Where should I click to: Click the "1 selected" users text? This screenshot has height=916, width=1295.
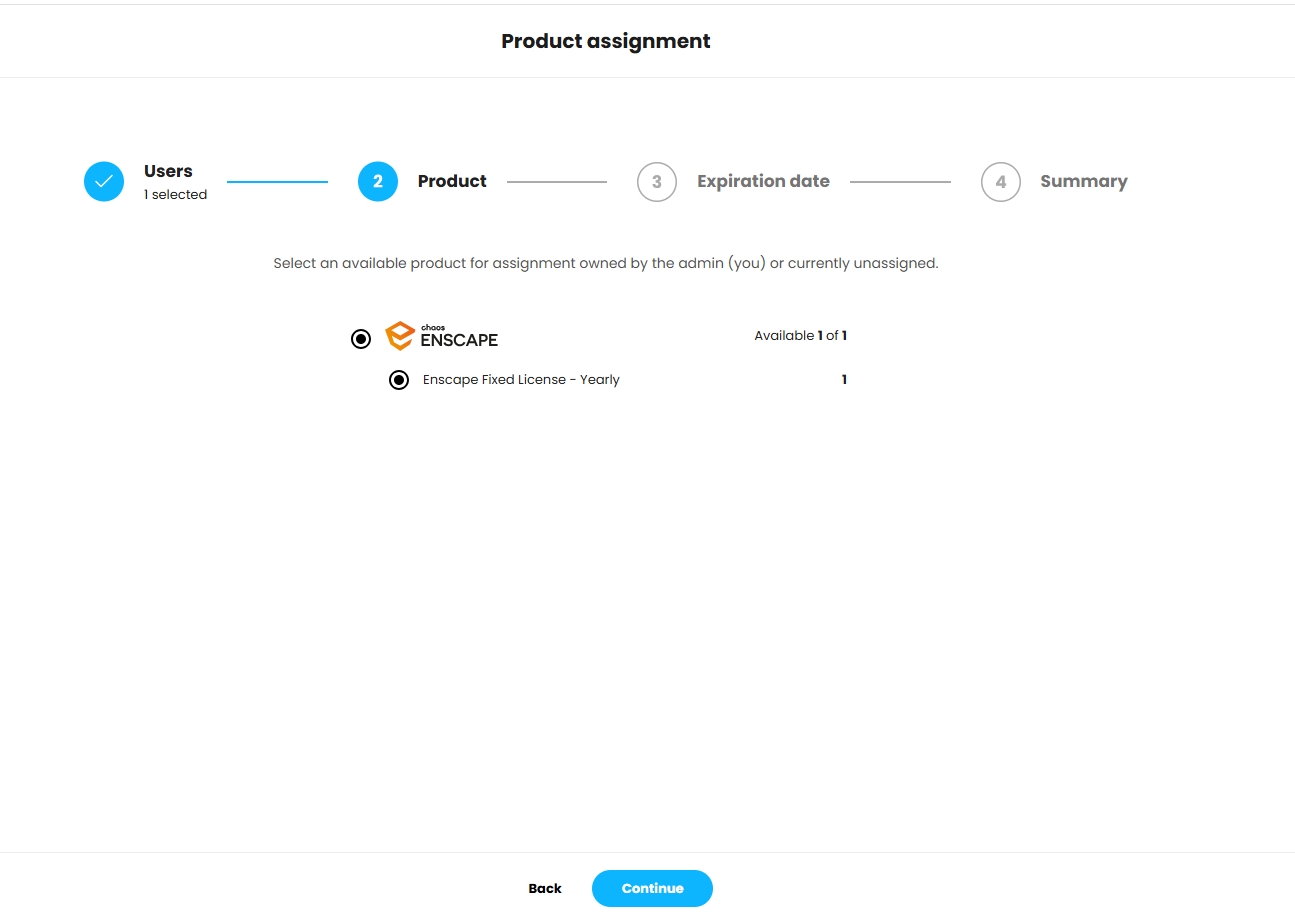[175, 195]
